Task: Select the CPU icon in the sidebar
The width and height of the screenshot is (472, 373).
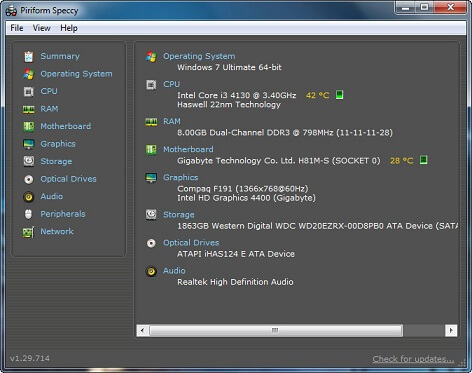Action: coord(29,91)
